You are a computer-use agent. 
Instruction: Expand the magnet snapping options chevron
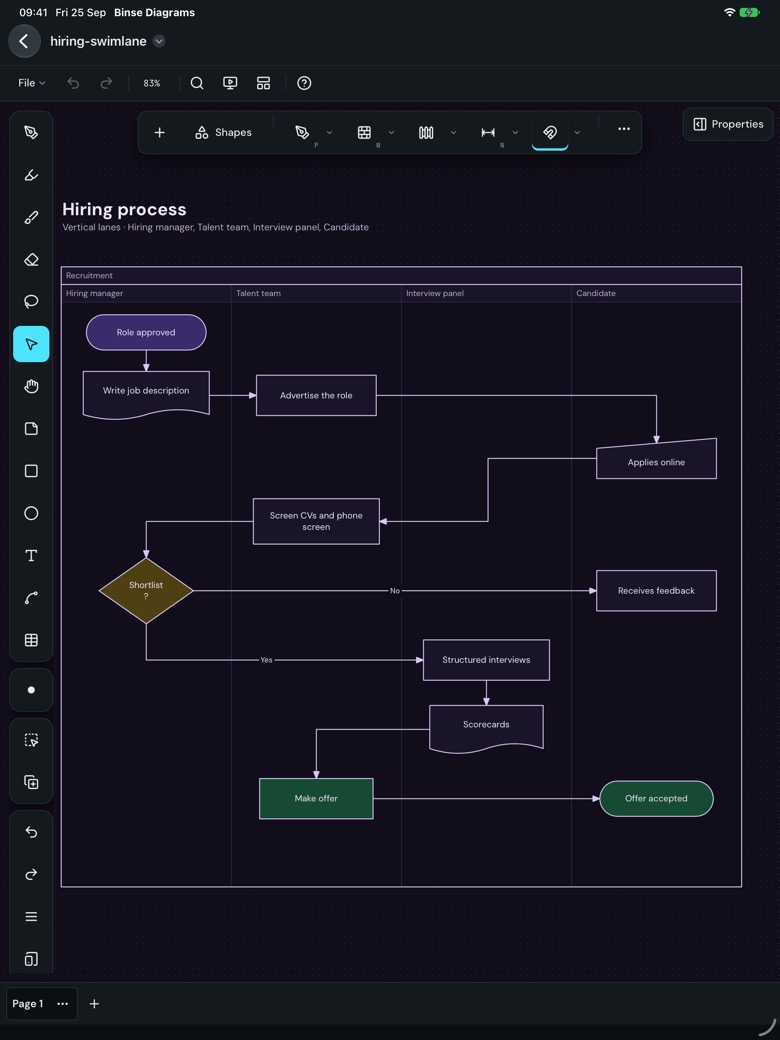pos(577,133)
